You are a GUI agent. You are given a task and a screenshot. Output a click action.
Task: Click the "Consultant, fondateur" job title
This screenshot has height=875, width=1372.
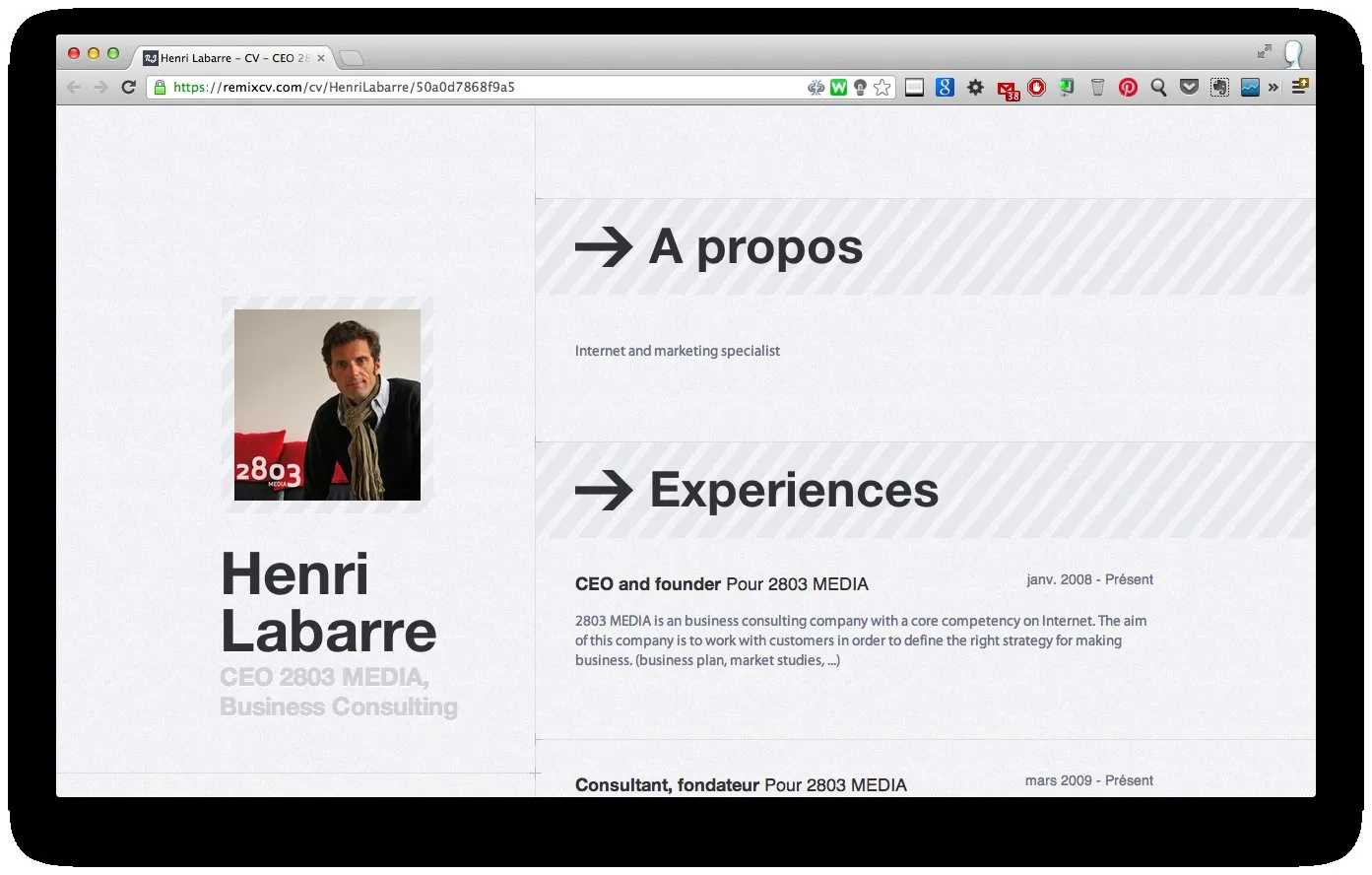[667, 785]
